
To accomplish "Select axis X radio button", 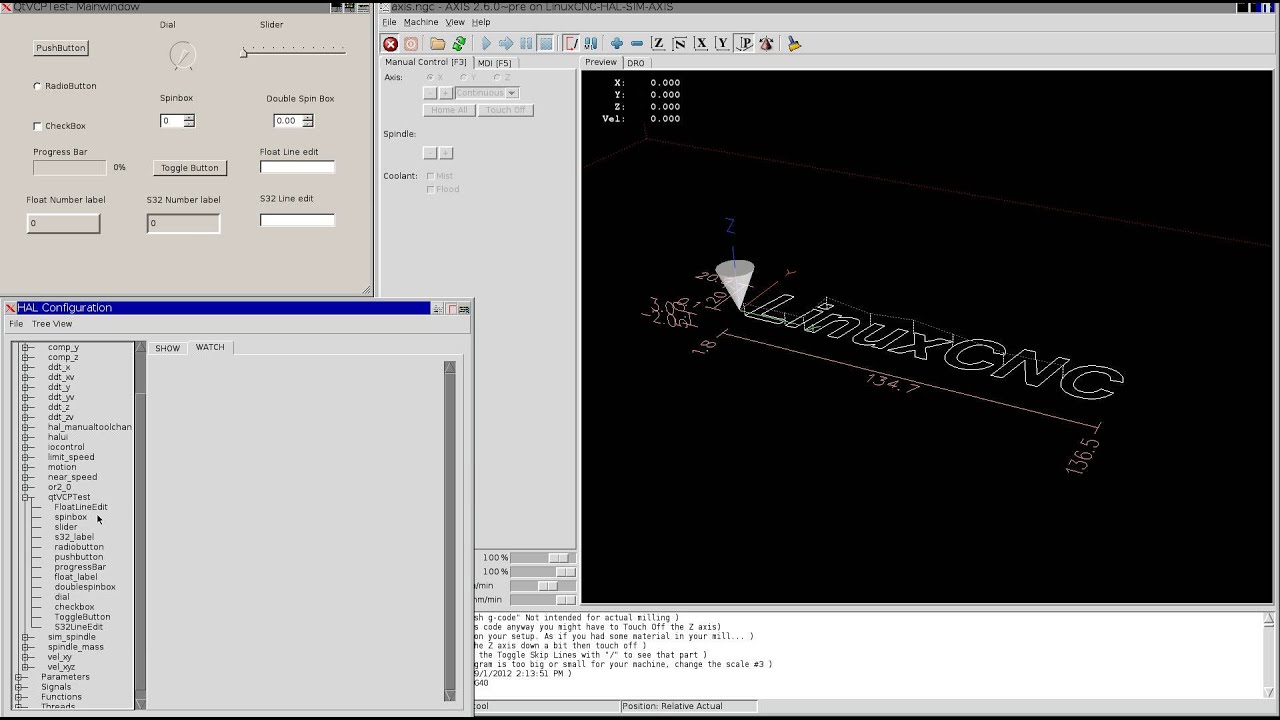I will (430, 77).
